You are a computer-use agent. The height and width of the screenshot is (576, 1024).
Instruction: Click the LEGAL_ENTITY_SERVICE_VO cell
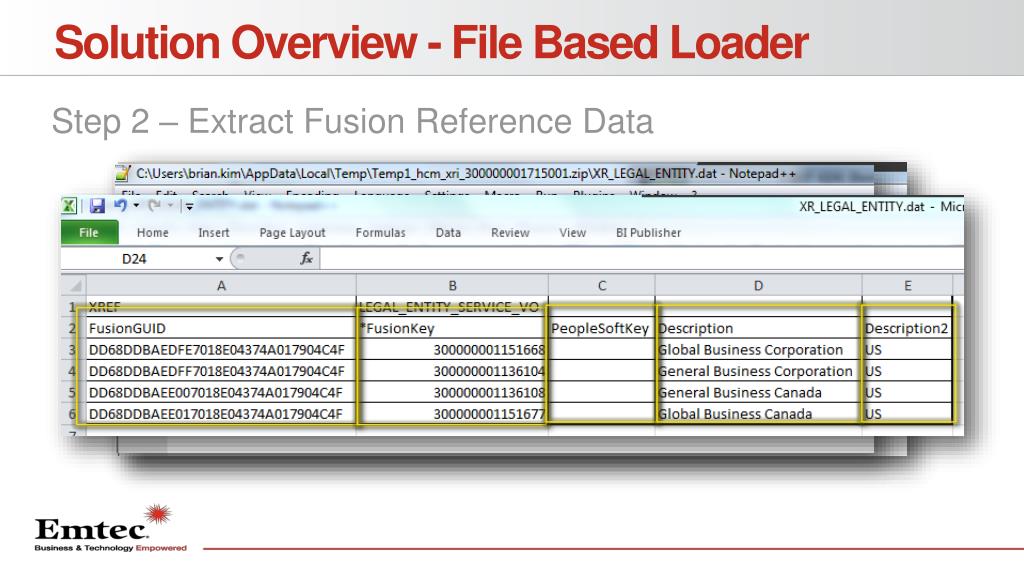click(x=453, y=307)
